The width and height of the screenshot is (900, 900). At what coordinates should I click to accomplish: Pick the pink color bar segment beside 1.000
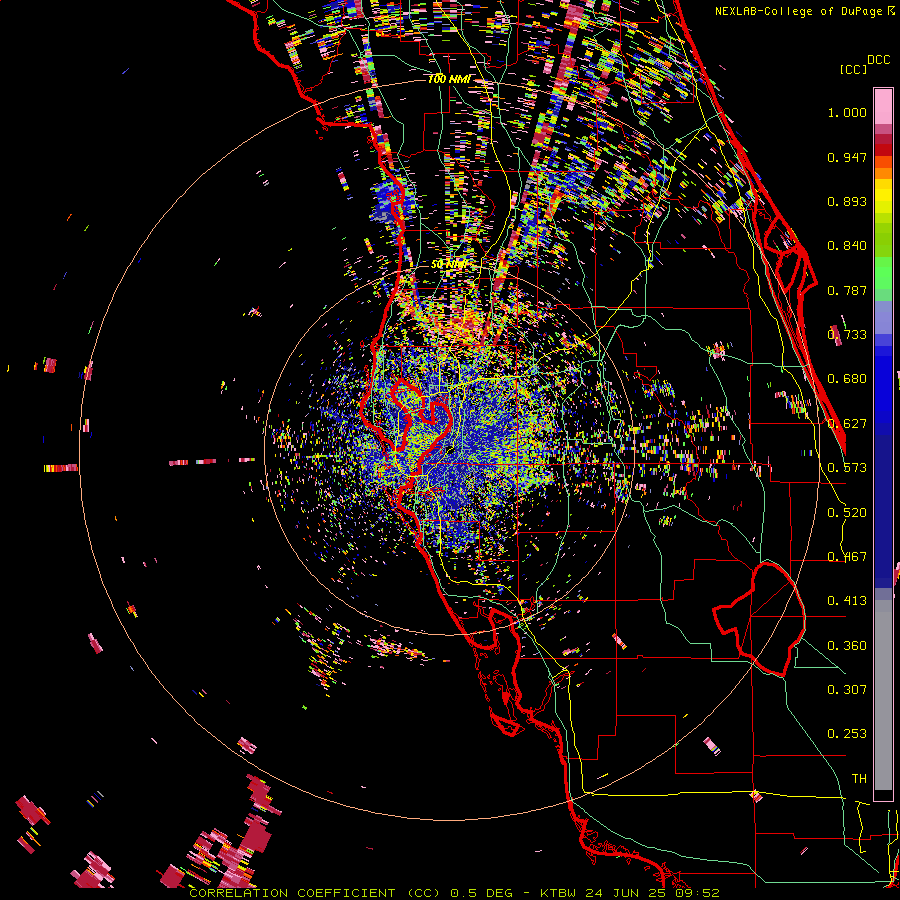coord(883,107)
